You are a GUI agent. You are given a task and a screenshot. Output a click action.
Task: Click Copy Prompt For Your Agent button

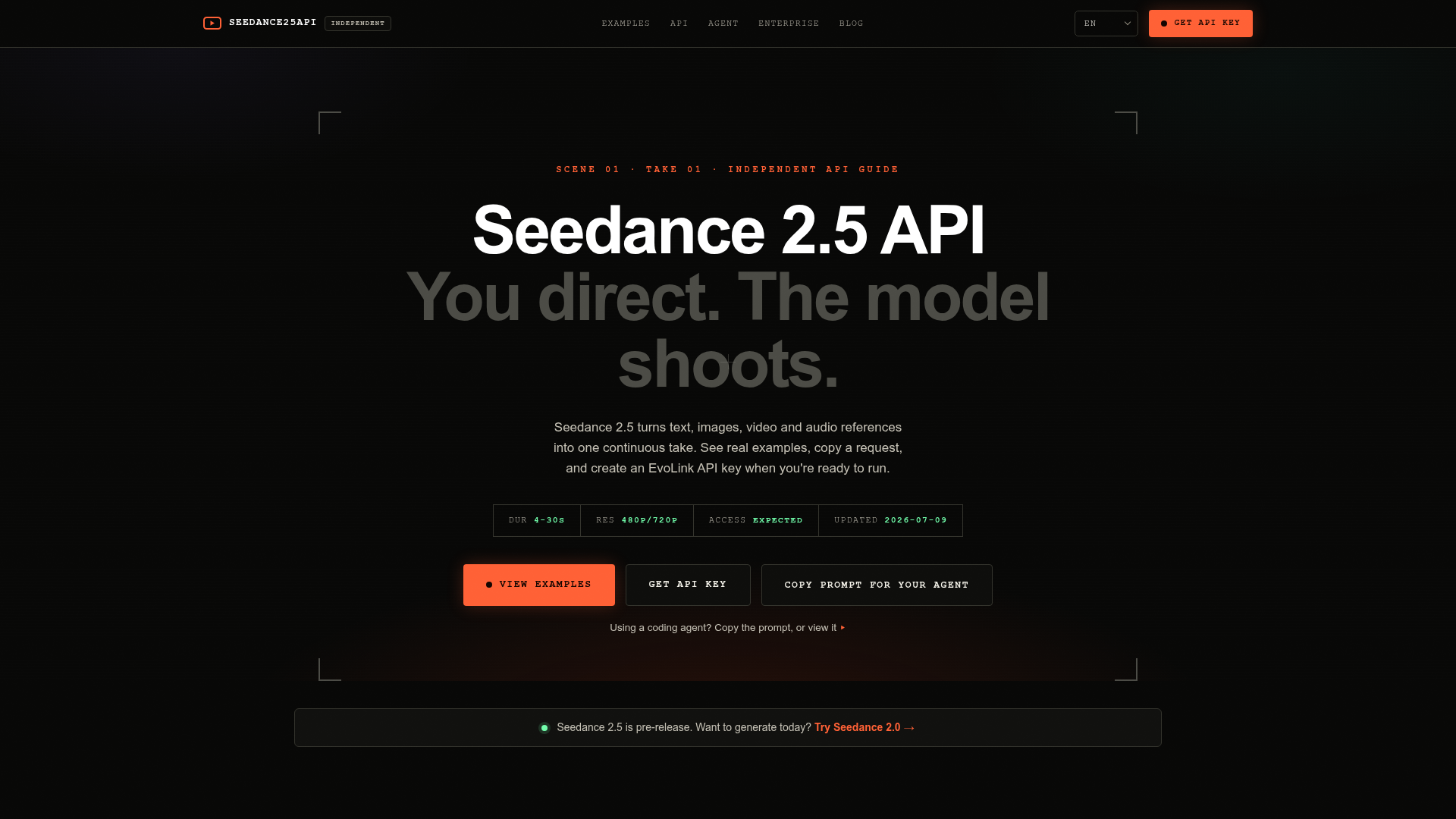click(x=877, y=585)
